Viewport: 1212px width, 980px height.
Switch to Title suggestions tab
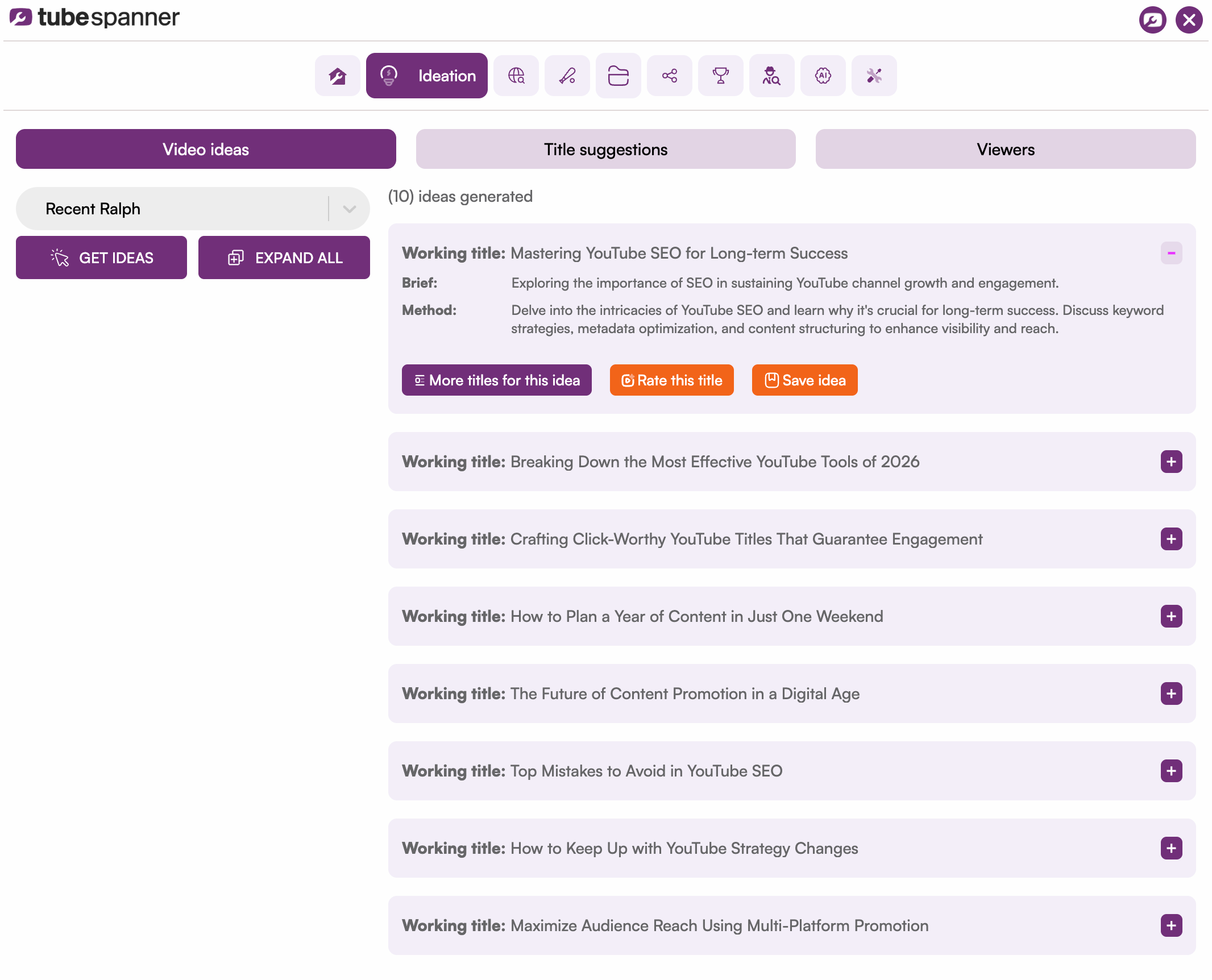point(606,149)
